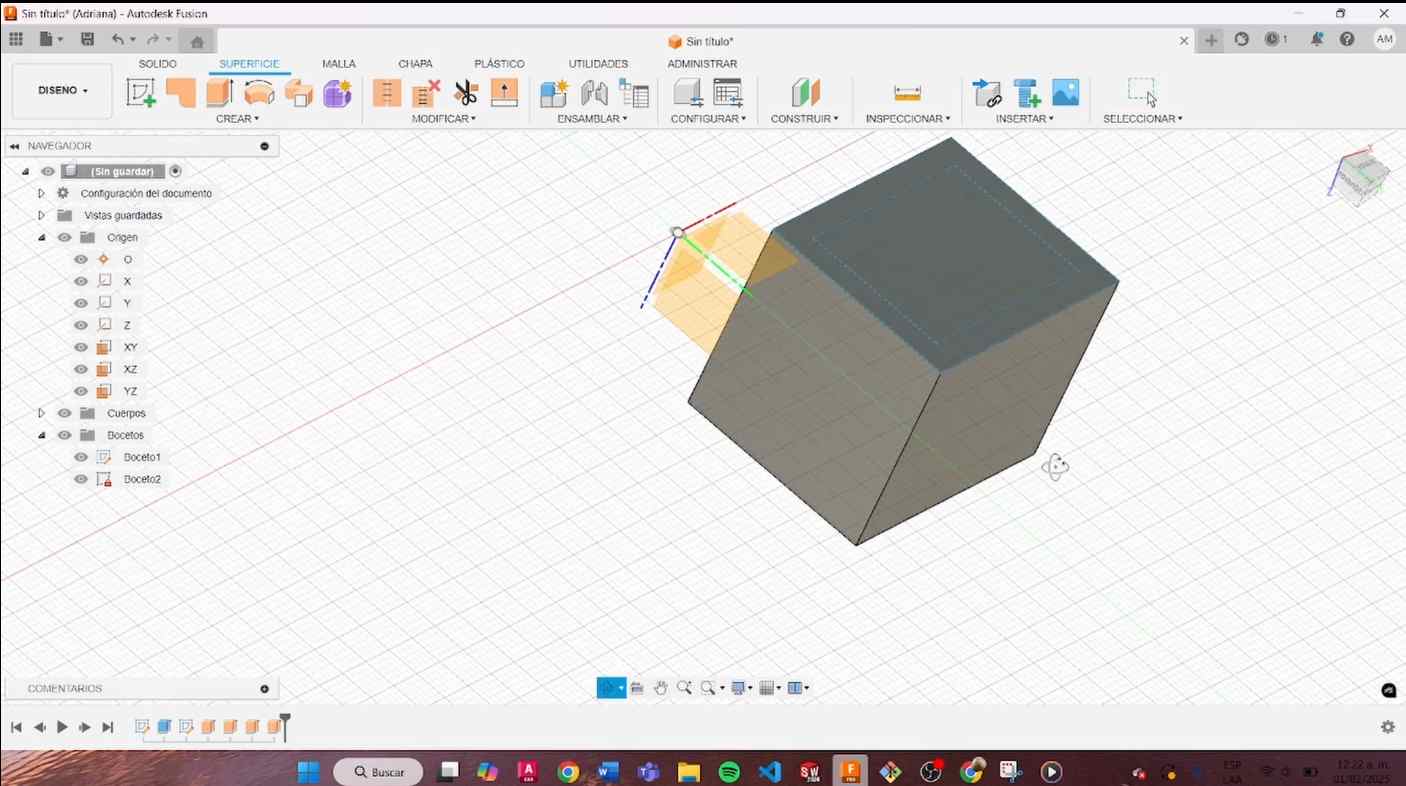This screenshot has width=1406, height=786.
Task: Click the job status clock icon
Action: (x=1273, y=40)
